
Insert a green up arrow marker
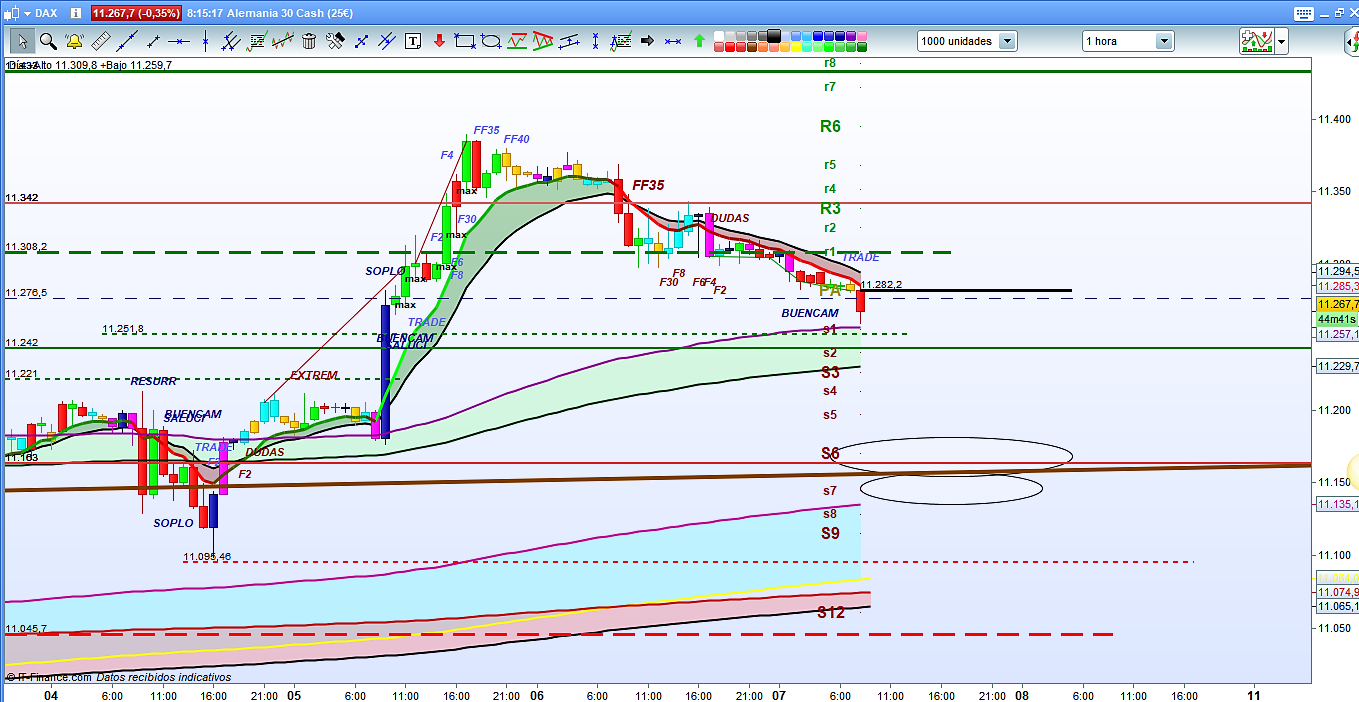699,41
